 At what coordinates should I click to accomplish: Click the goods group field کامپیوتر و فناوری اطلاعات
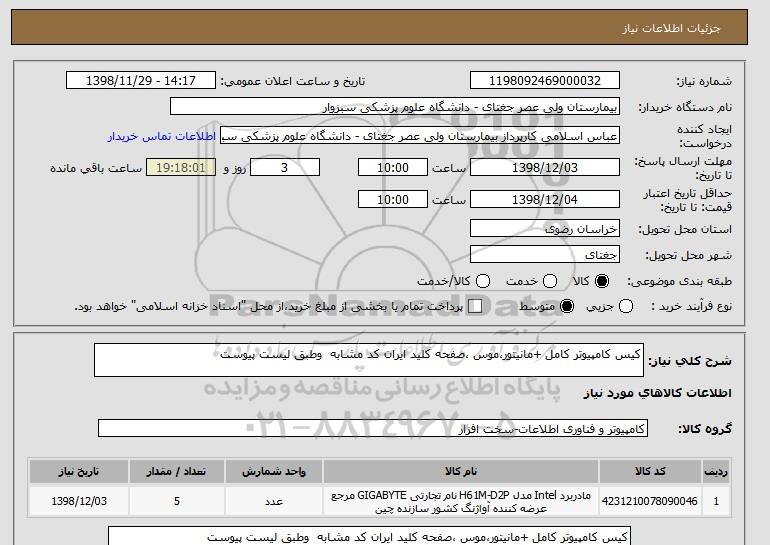[373, 429]
